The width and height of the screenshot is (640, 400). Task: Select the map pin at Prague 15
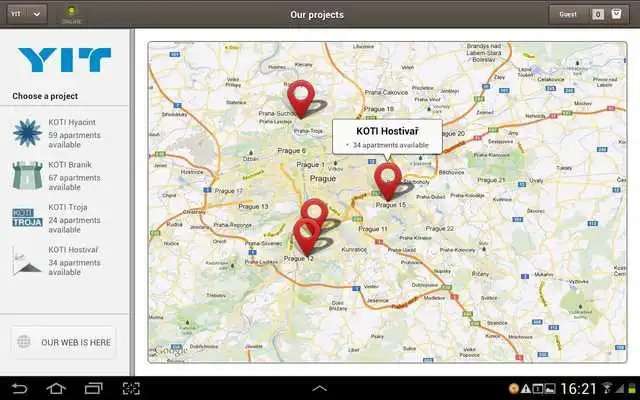[x=388, y=182]
